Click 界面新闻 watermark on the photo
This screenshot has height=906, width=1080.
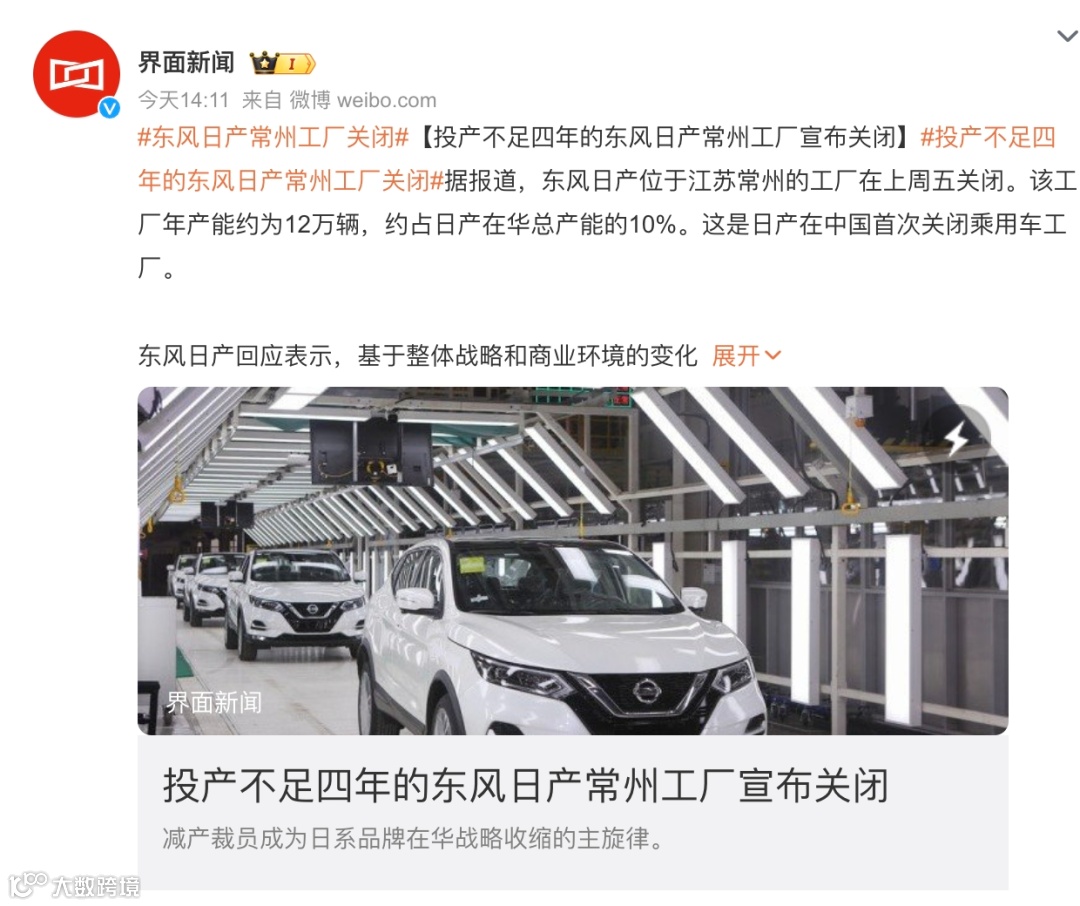pos(214,703)
